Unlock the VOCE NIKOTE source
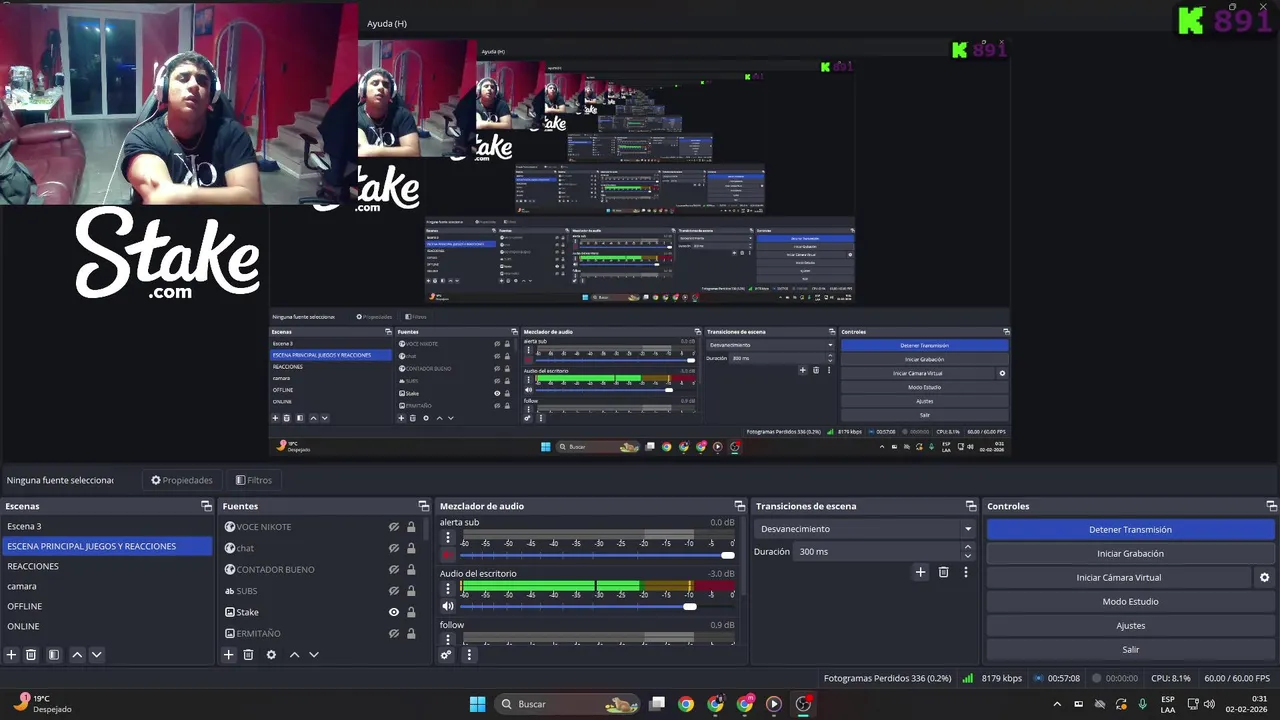The width and height of the screenshot is (1280, 720). click(x=411, y=527)
